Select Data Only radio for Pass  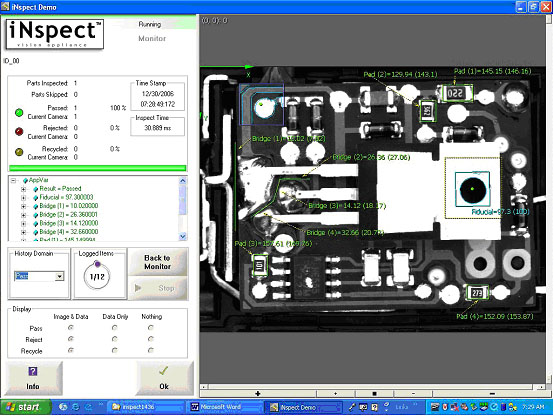114,328
